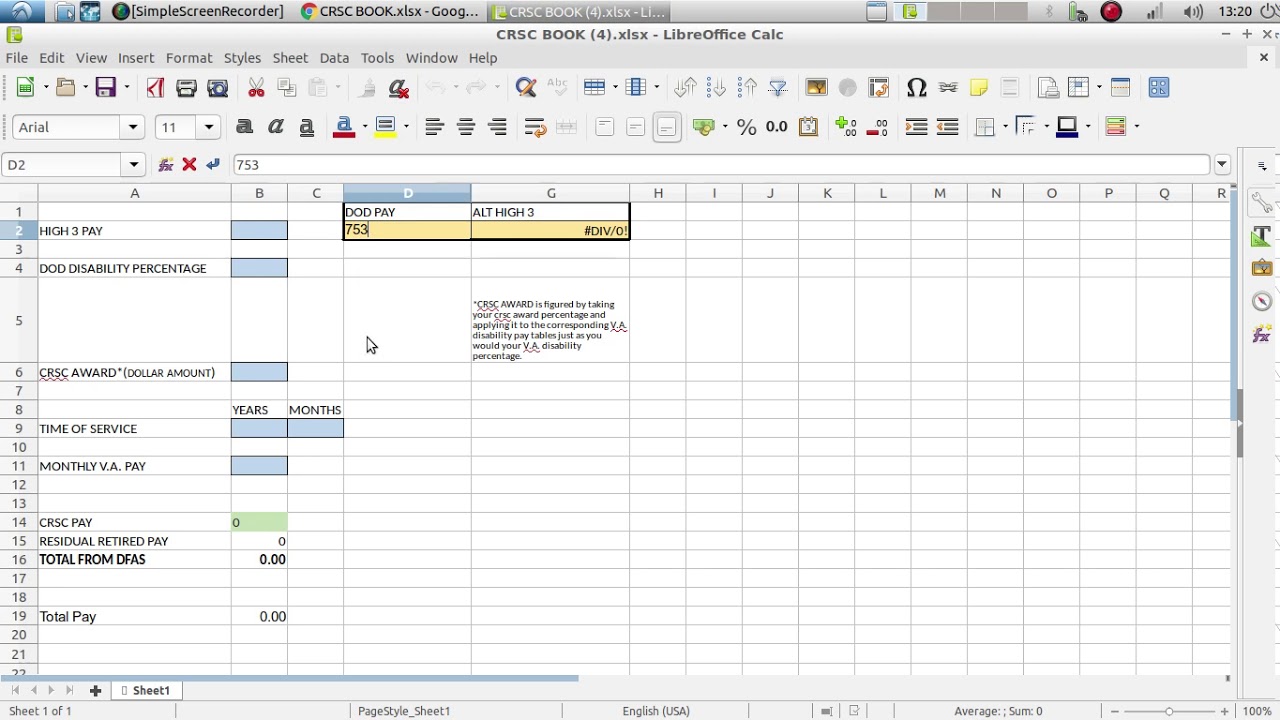Click the Increase Indent icon
This screenshot has height=720, width=1280.
(916, 127)
